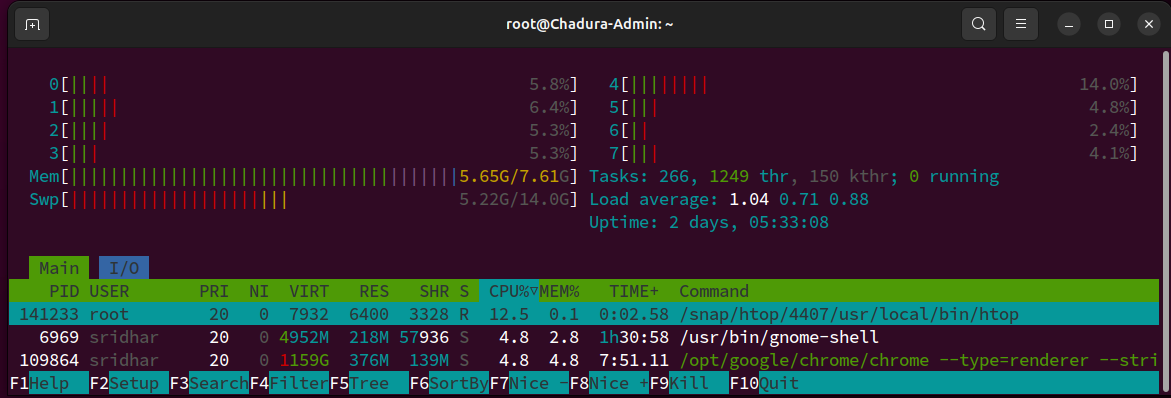Sort by NI column header
1171x398 pixels.
tap(259, 291)
